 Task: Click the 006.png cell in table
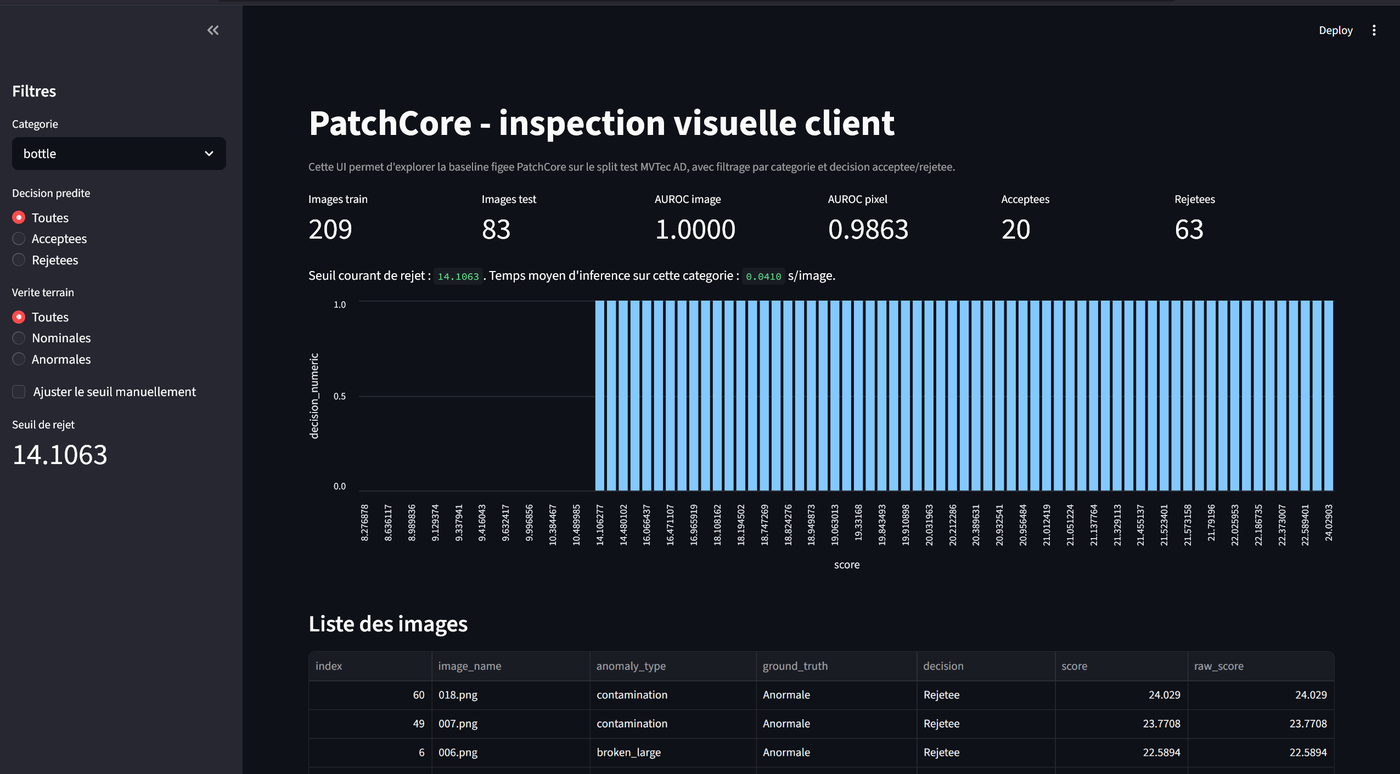(511, 753)
